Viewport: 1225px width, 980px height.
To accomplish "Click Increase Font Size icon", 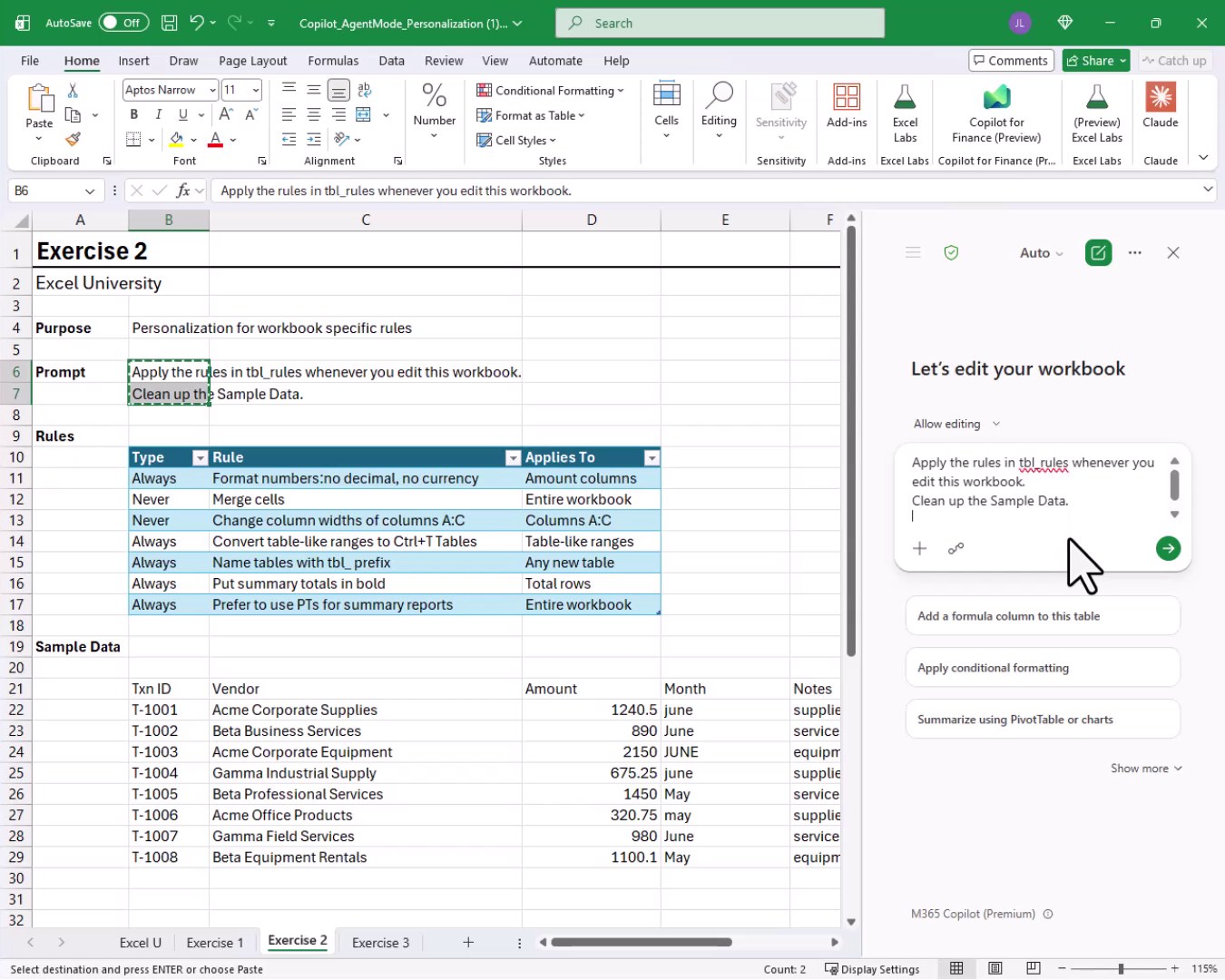I will pyautogui.click(x=226, y=114).
